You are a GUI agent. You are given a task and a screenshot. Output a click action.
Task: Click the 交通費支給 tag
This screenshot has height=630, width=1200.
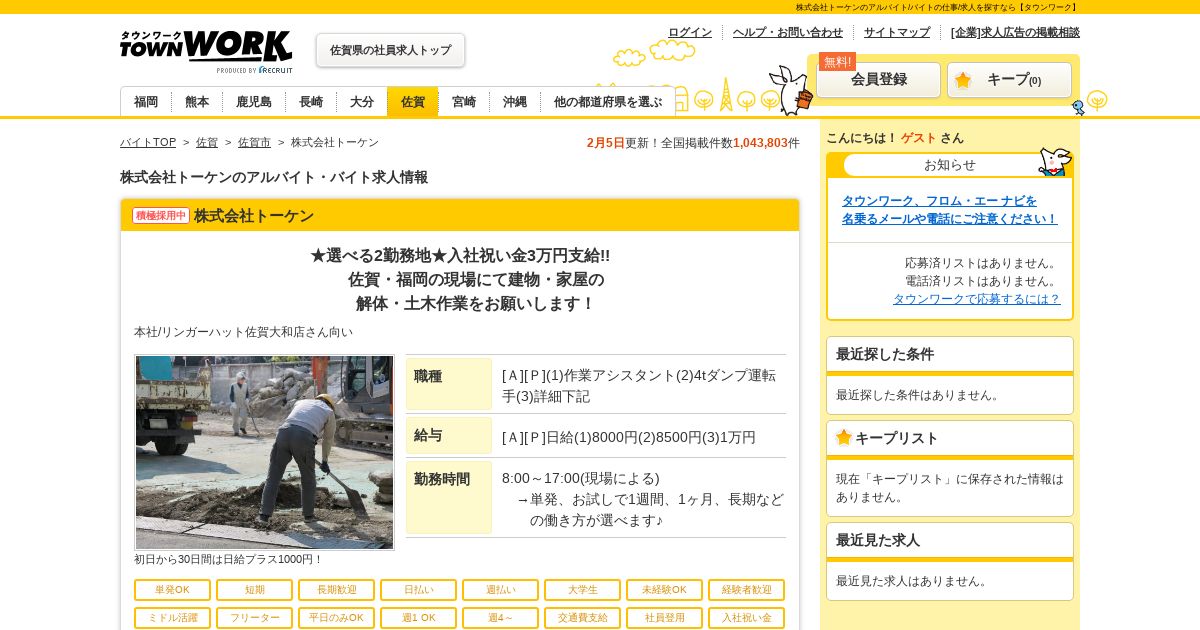tap(582, 618)
